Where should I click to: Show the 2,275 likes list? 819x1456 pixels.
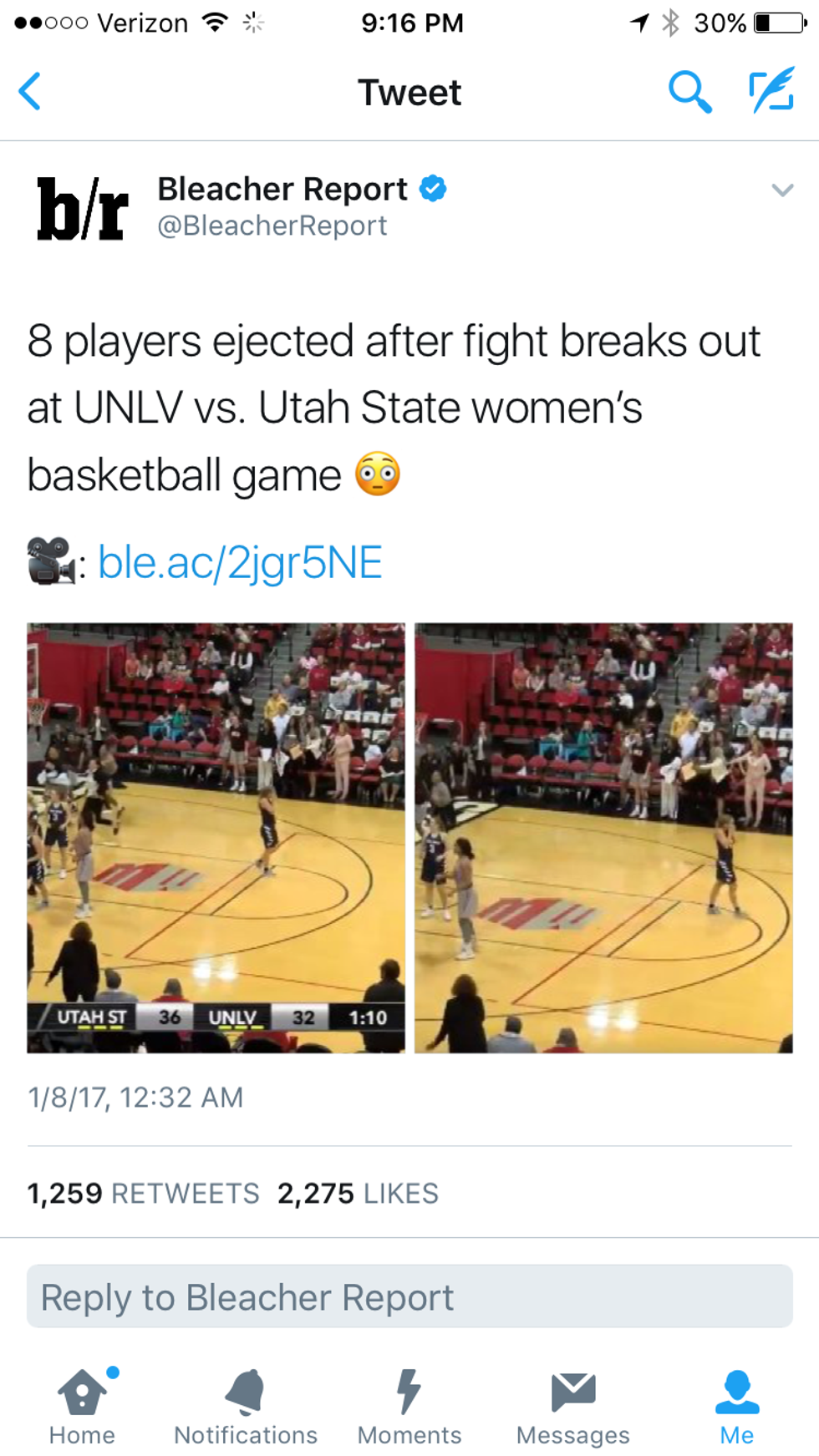[x=358, y=1193]
